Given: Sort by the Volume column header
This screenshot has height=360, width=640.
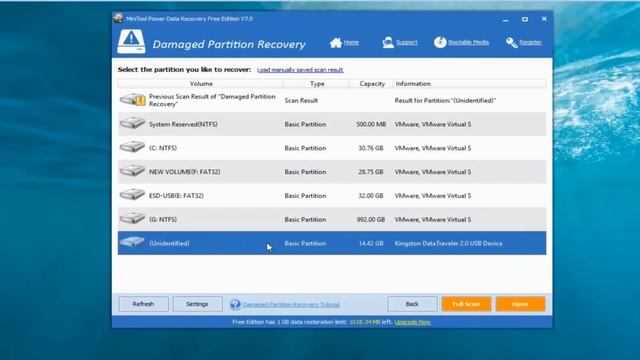Looking at the screenshot, I should 201,84.
